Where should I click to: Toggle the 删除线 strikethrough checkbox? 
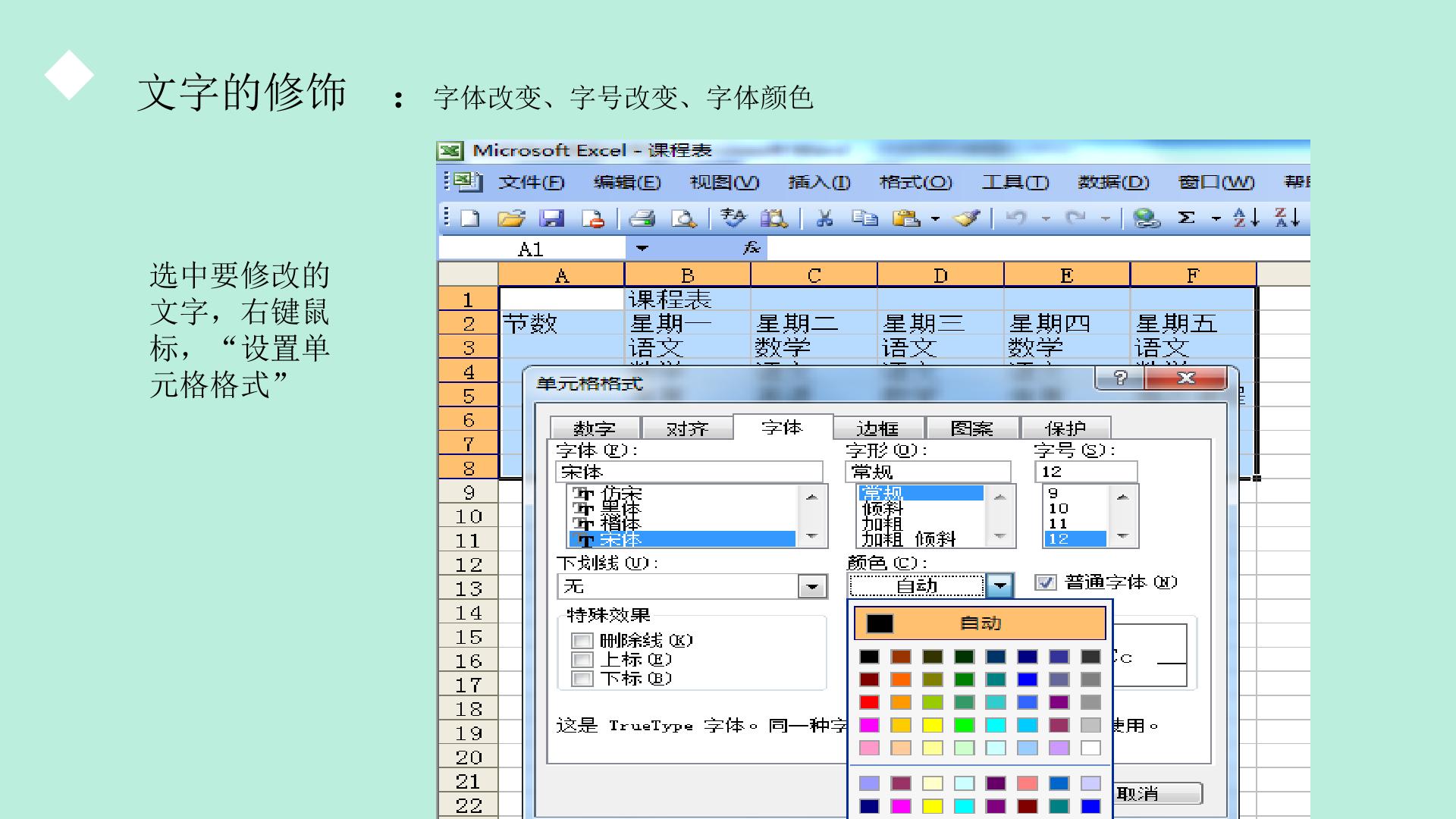(x=582, y=641)
